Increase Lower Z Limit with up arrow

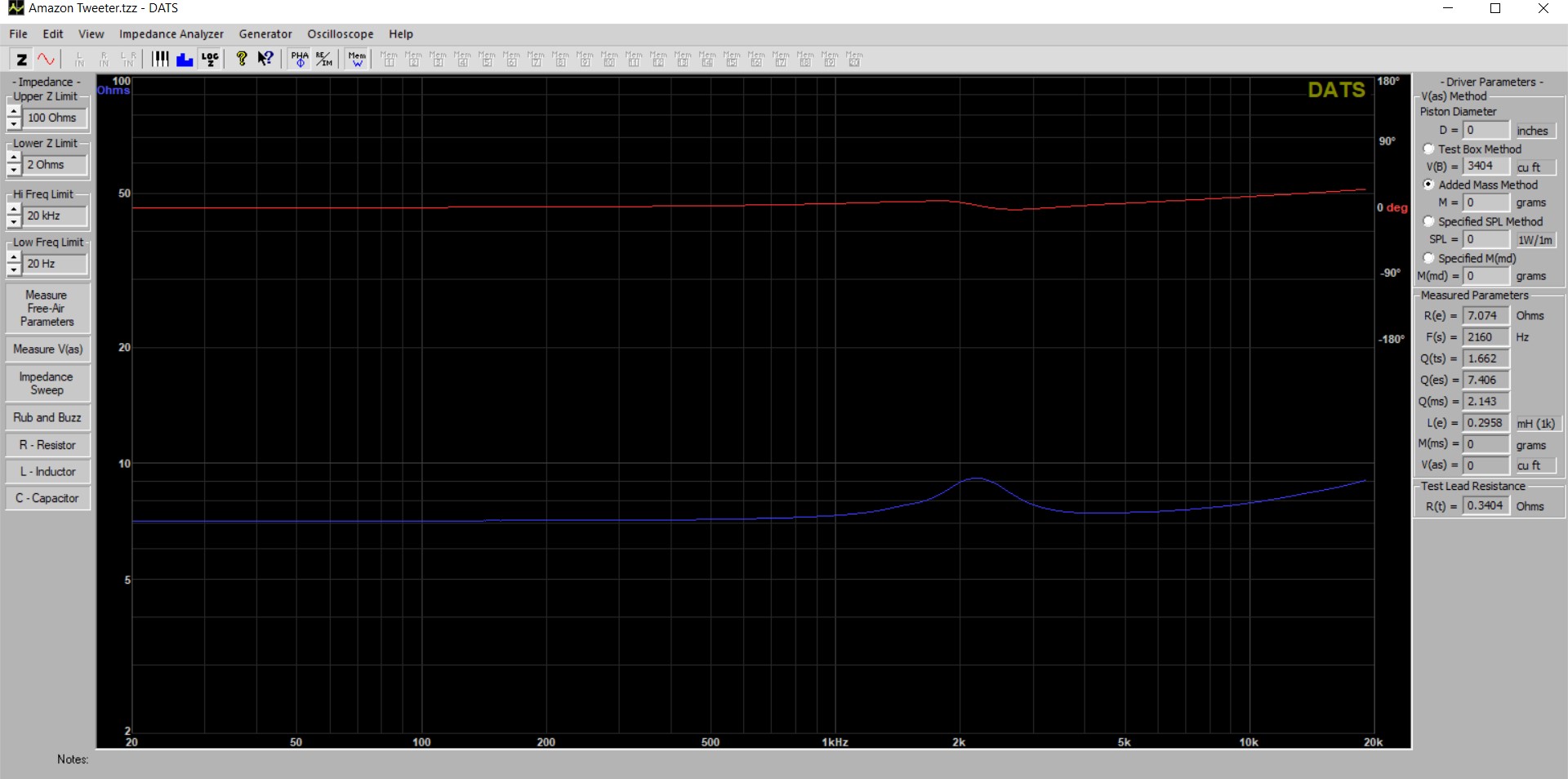14,158
